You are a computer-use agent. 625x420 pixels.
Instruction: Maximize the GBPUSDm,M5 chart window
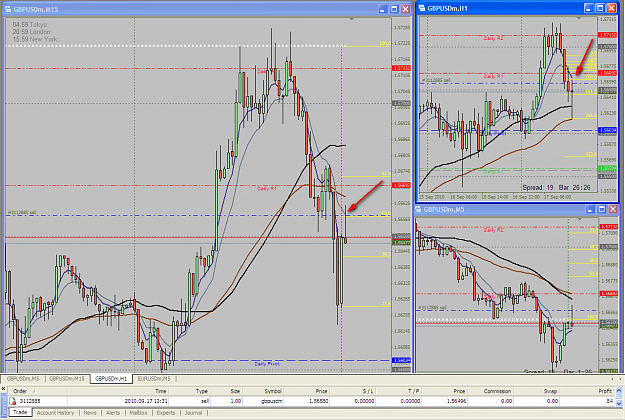pos(602,209)
